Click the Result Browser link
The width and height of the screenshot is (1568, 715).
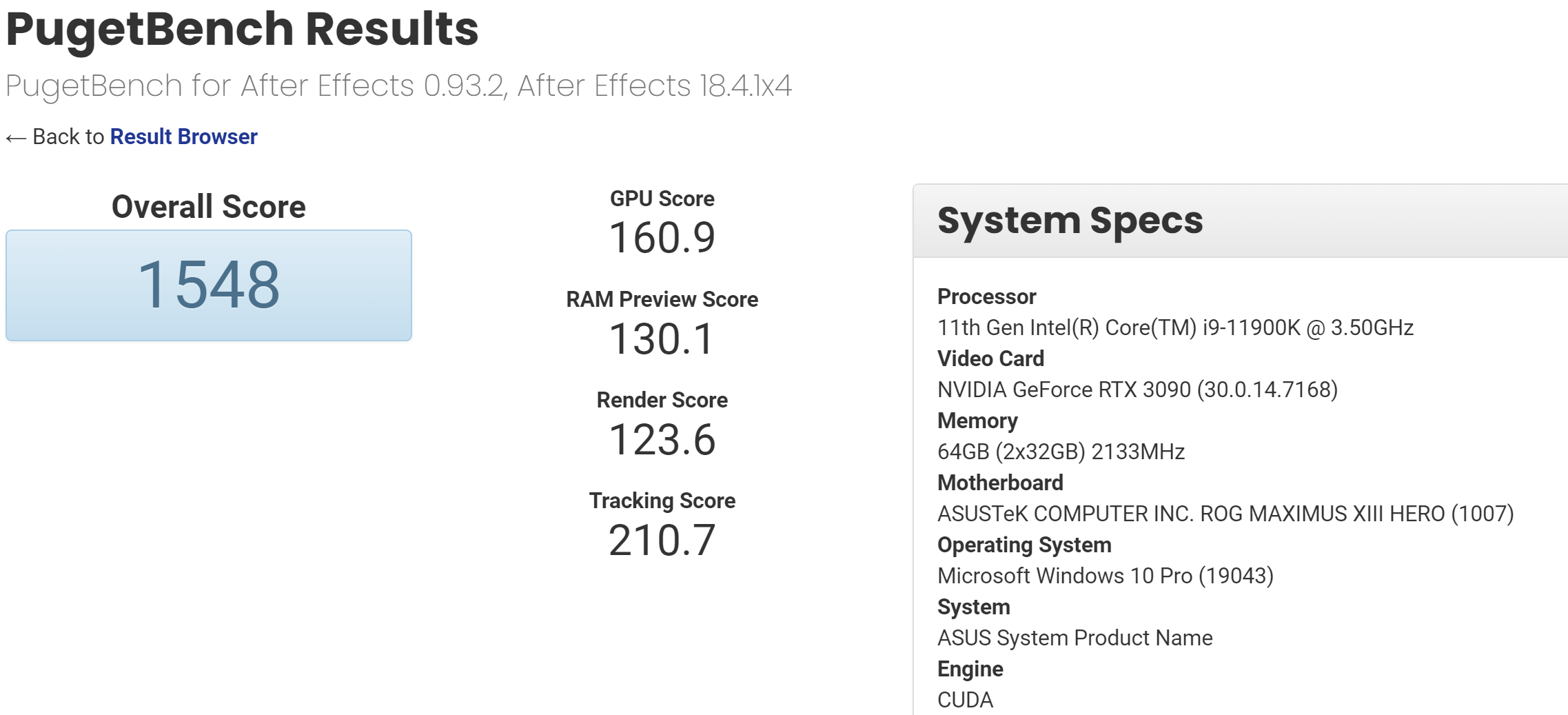(x=183, y=137)
